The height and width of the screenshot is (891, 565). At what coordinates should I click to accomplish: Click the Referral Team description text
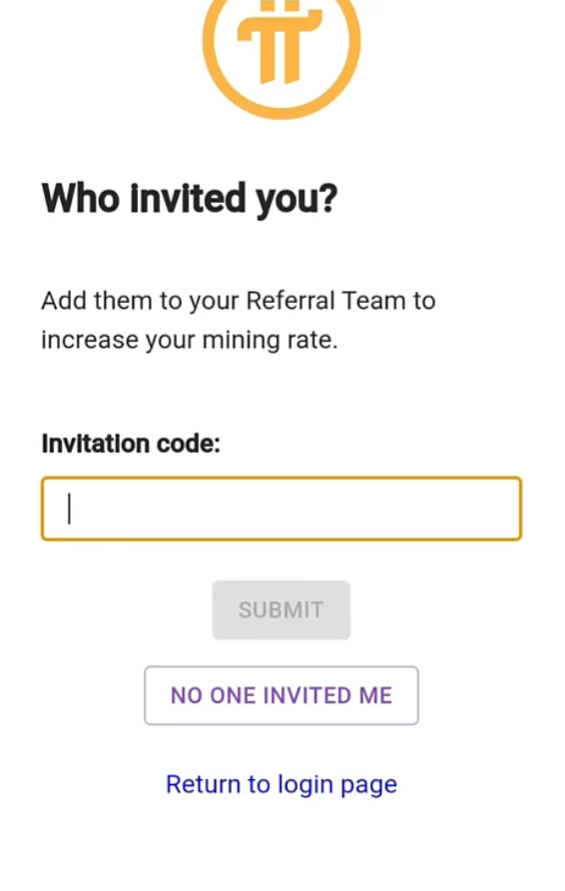pyautogui.click(x=238, y=320)
